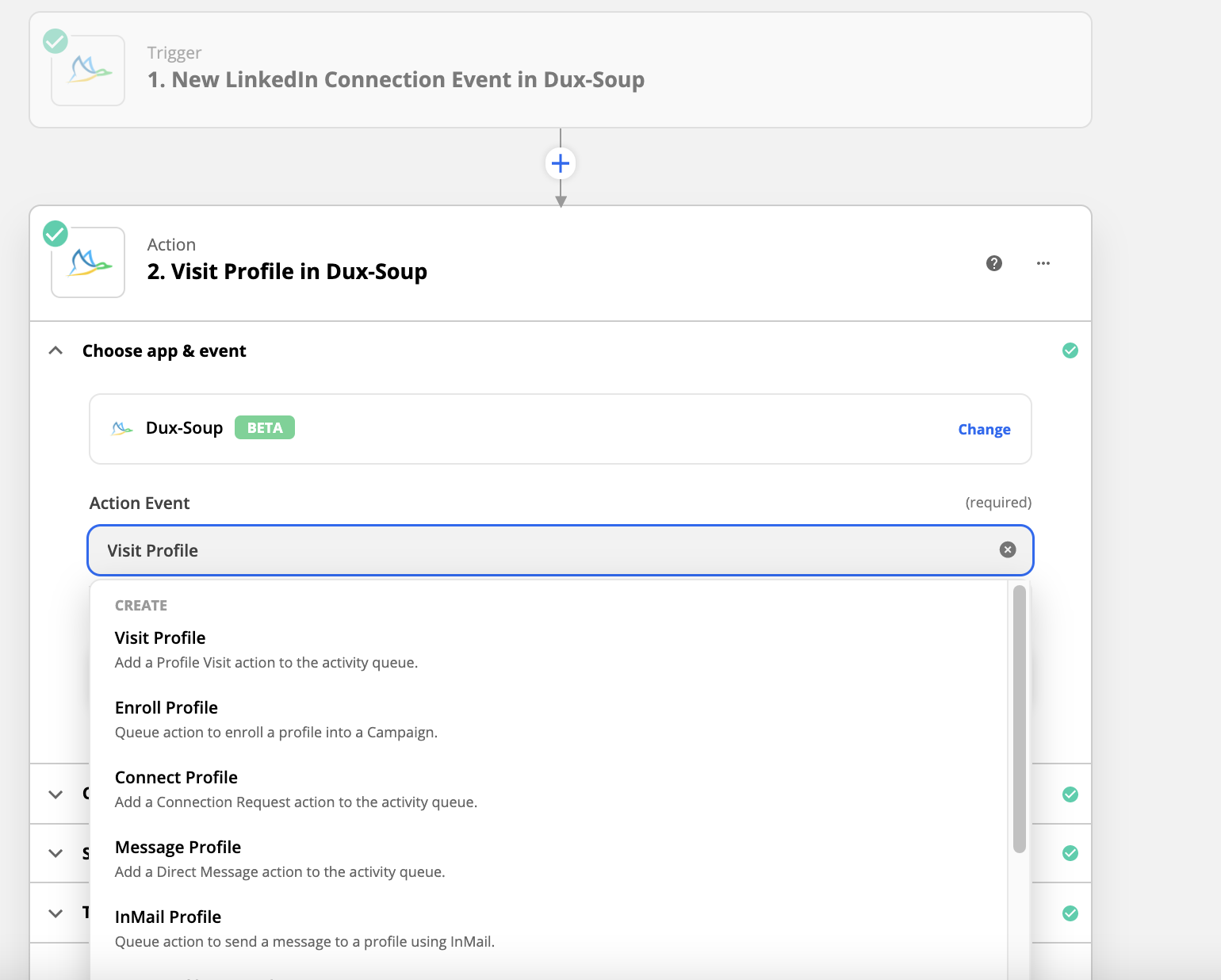Click the green check on the Action step
The width and height of the screenshot is (1221, 980).
pyautogui.click(x=55, y=233)
